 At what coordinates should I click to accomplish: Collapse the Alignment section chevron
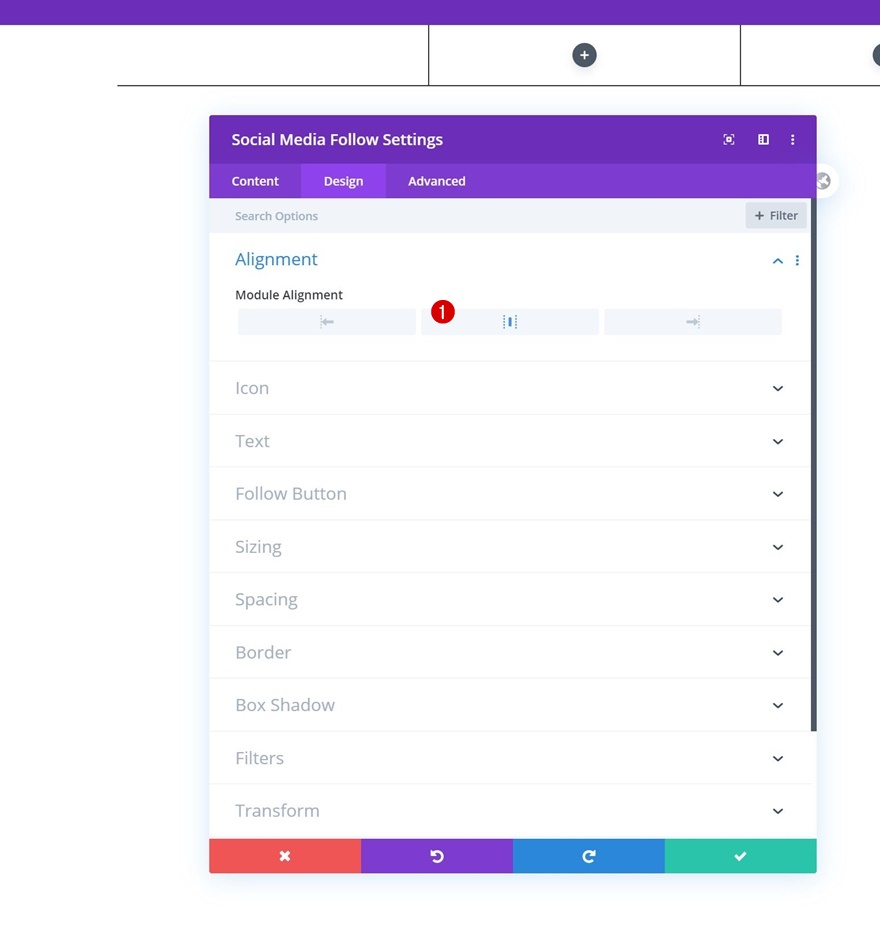tap(778, 261)
